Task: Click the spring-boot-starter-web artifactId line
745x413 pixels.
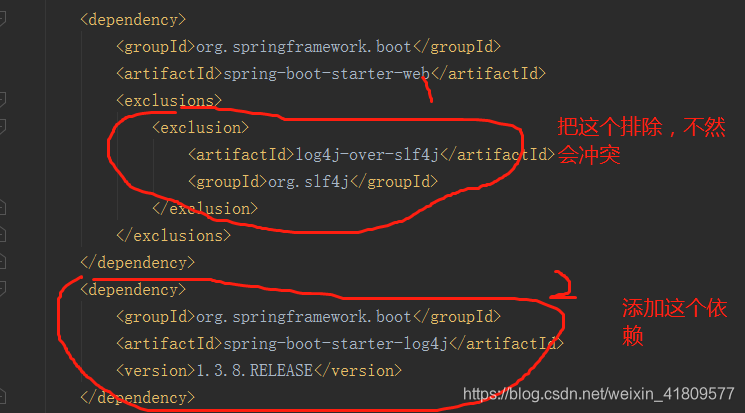Action: click(331, 74)
